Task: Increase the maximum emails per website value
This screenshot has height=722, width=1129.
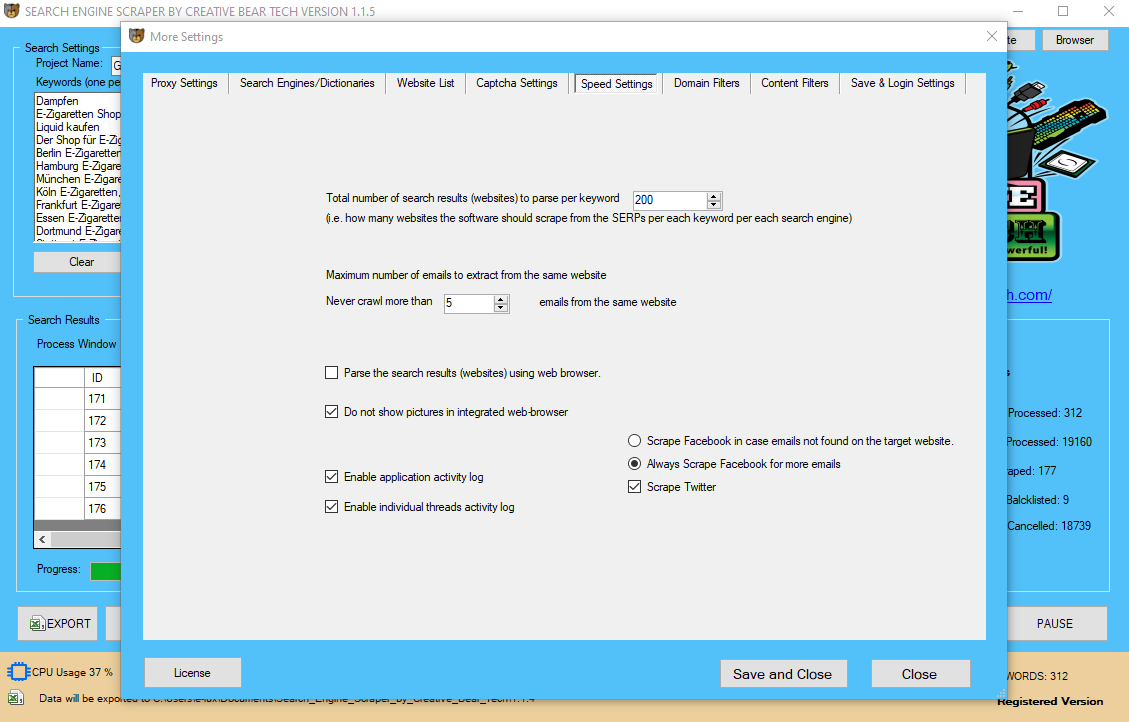Action: point(500,299)
